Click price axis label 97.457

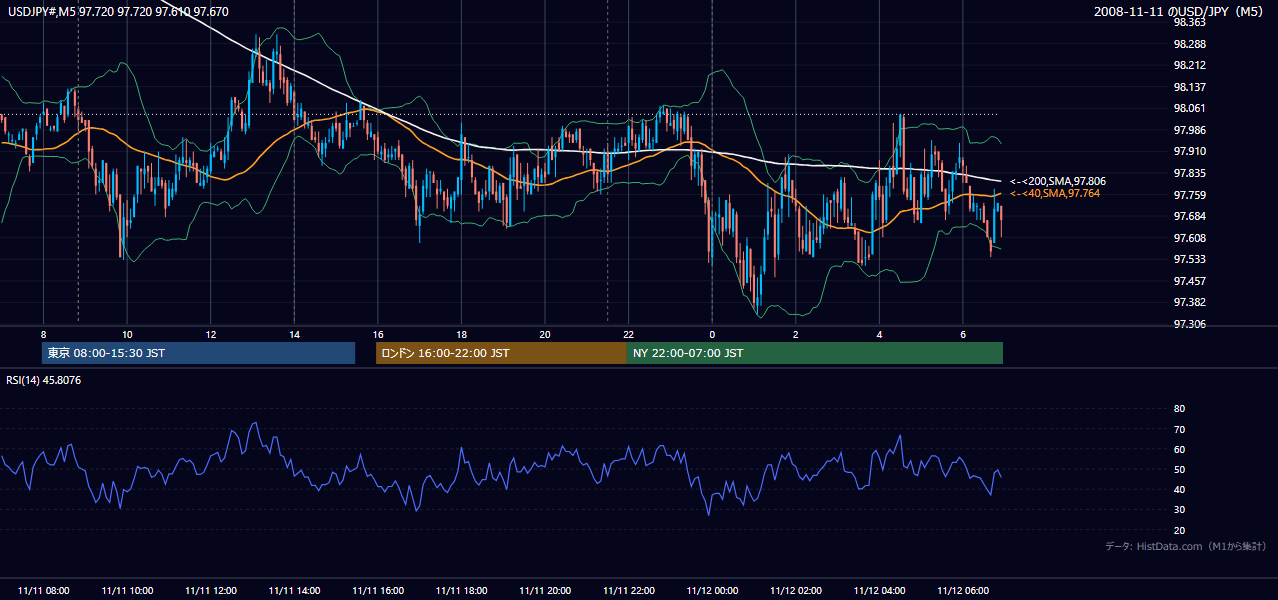1189,281
